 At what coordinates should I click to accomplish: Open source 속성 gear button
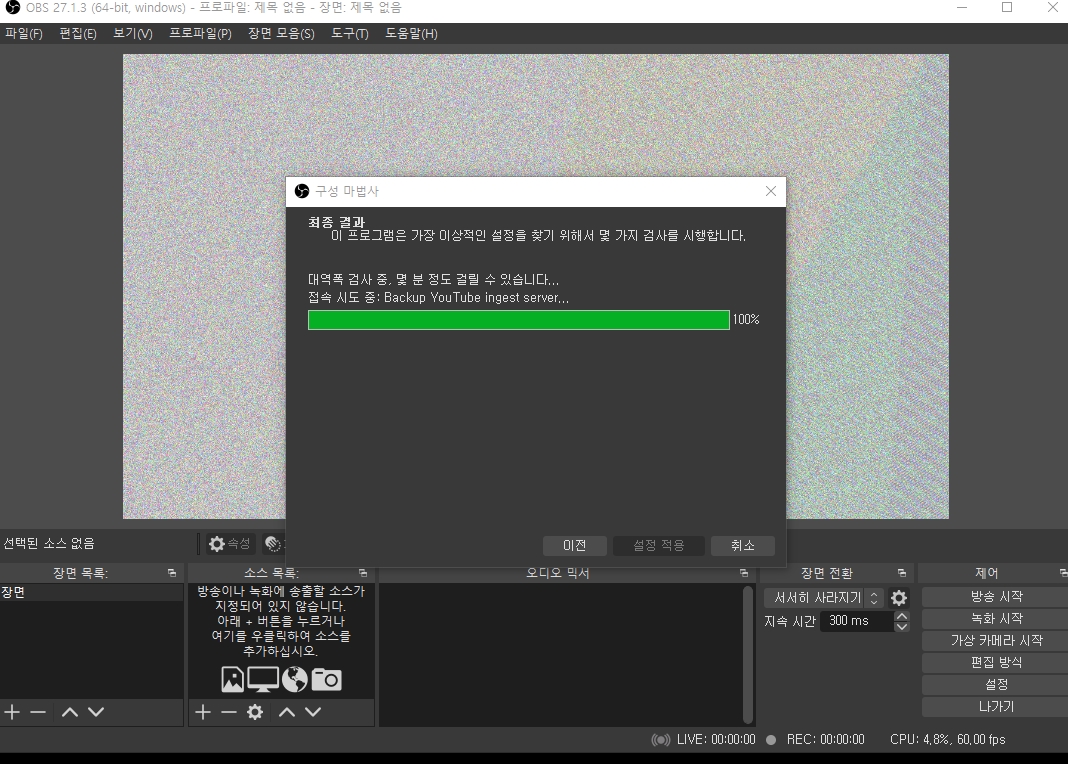pos(230,543)
